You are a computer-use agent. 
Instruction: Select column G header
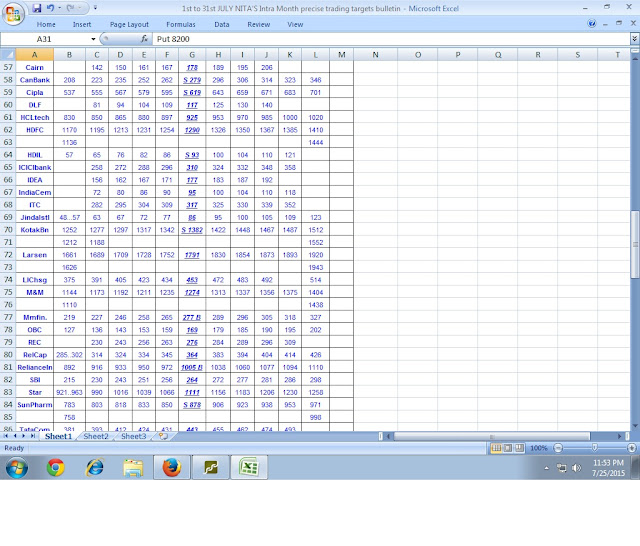pyautogui.click(x=192, y=54)
